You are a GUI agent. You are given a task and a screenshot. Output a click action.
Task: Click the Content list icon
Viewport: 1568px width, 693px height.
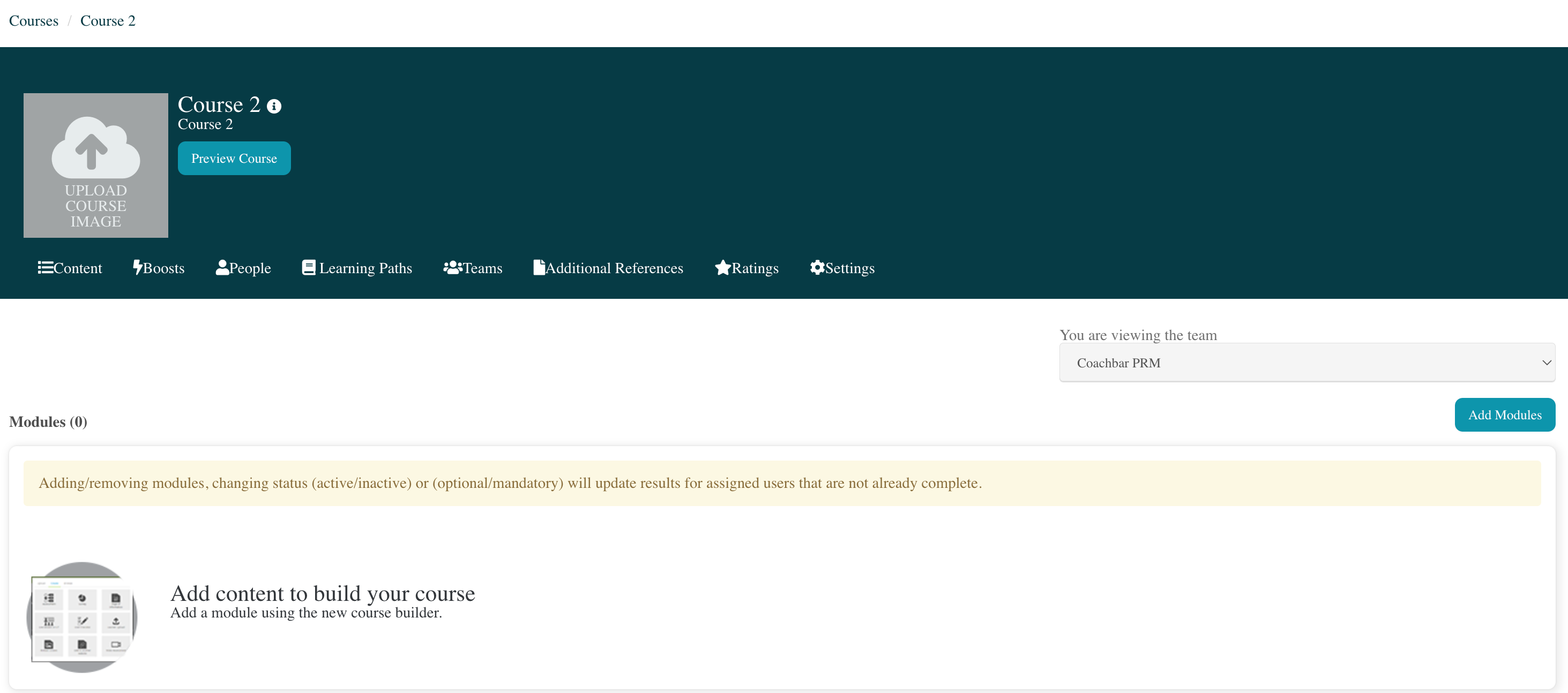(45, 268)
